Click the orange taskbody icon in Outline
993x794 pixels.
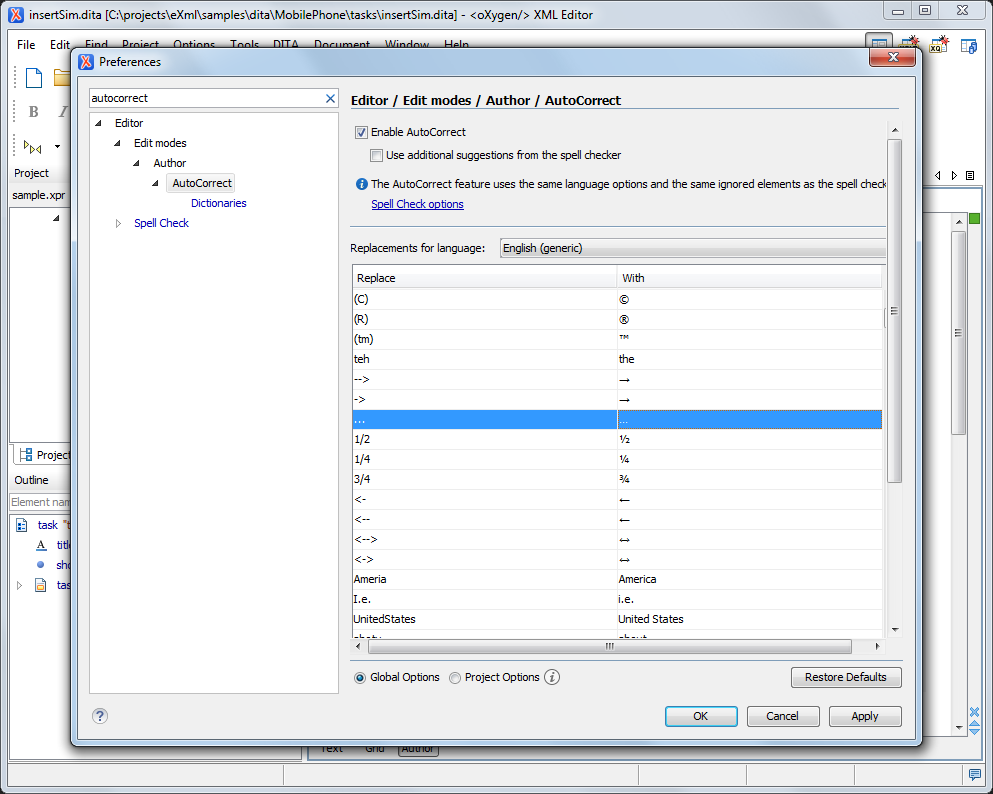click(x=41, y=584)
